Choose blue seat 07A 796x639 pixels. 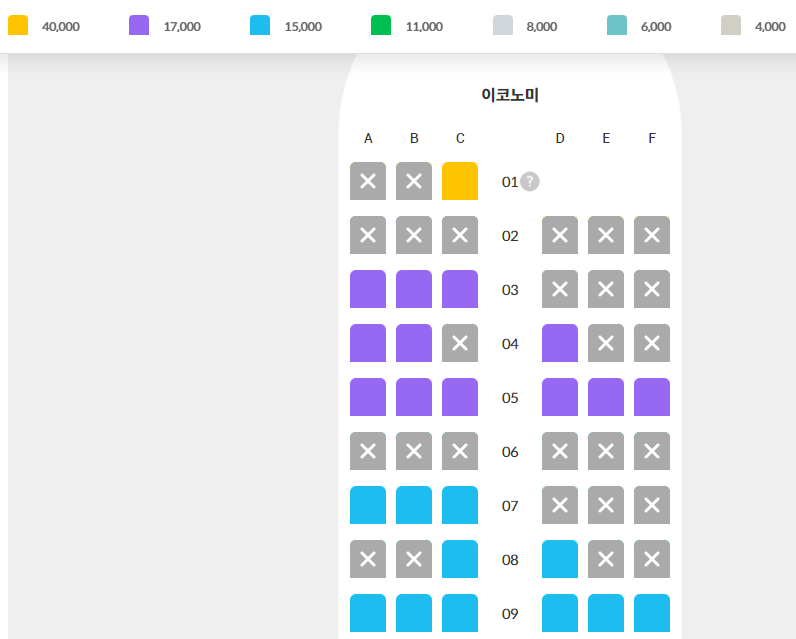pyautogui.click(x=368, y=505)
